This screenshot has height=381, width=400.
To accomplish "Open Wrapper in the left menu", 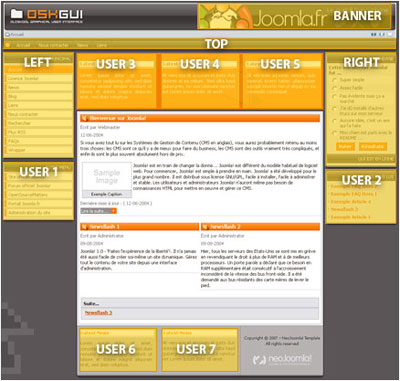I will click(x=39, y=150).
